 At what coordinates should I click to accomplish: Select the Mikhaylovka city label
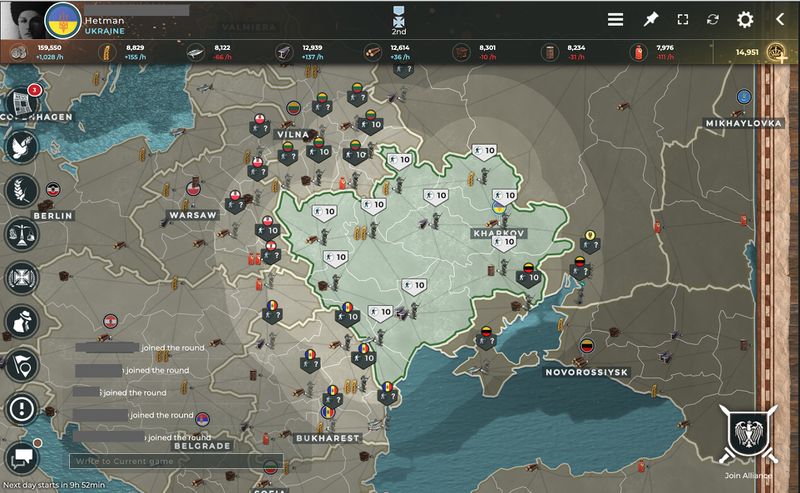pos(743,123)
